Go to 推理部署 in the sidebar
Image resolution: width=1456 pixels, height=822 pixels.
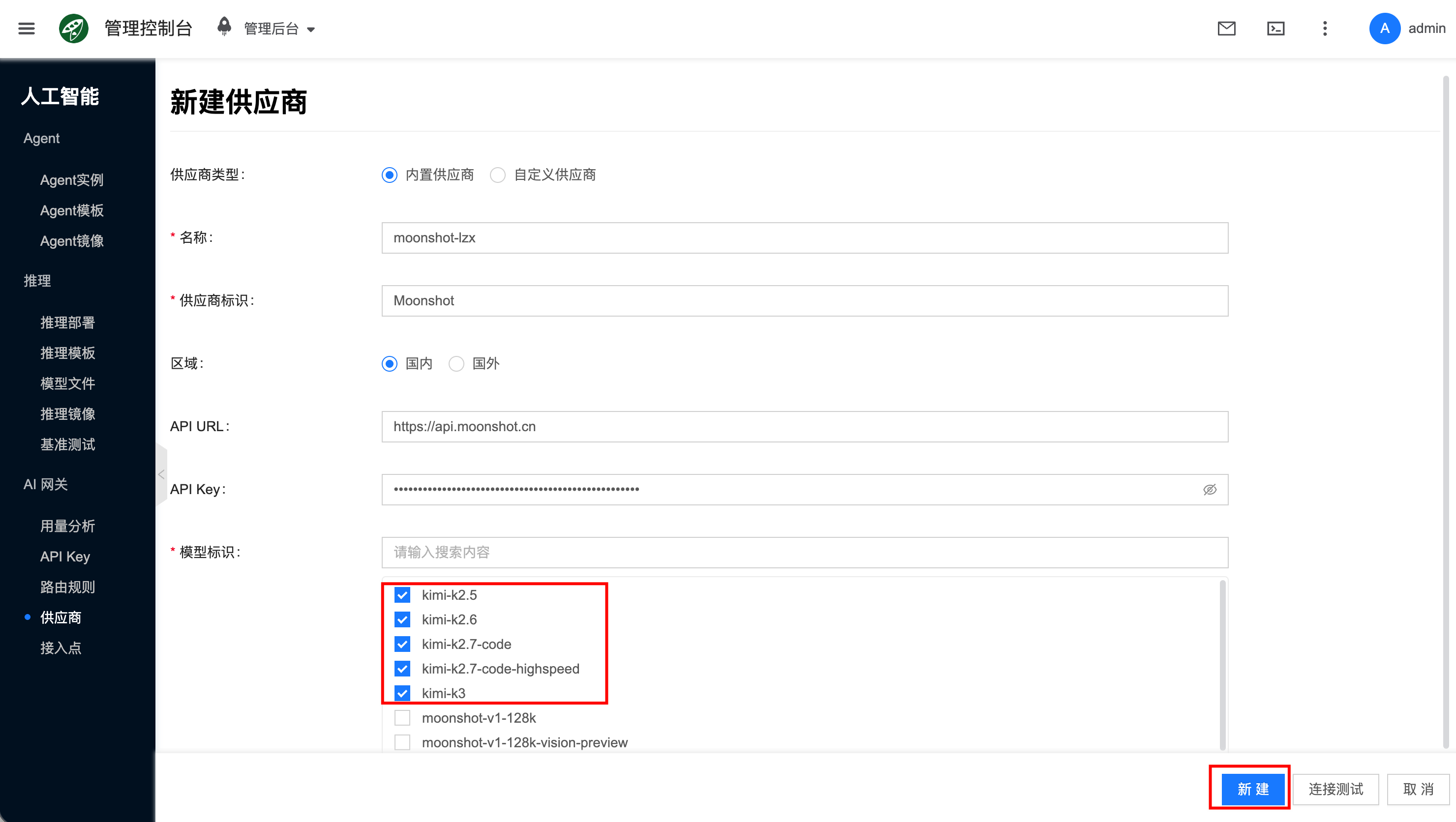tap(67, 323)
